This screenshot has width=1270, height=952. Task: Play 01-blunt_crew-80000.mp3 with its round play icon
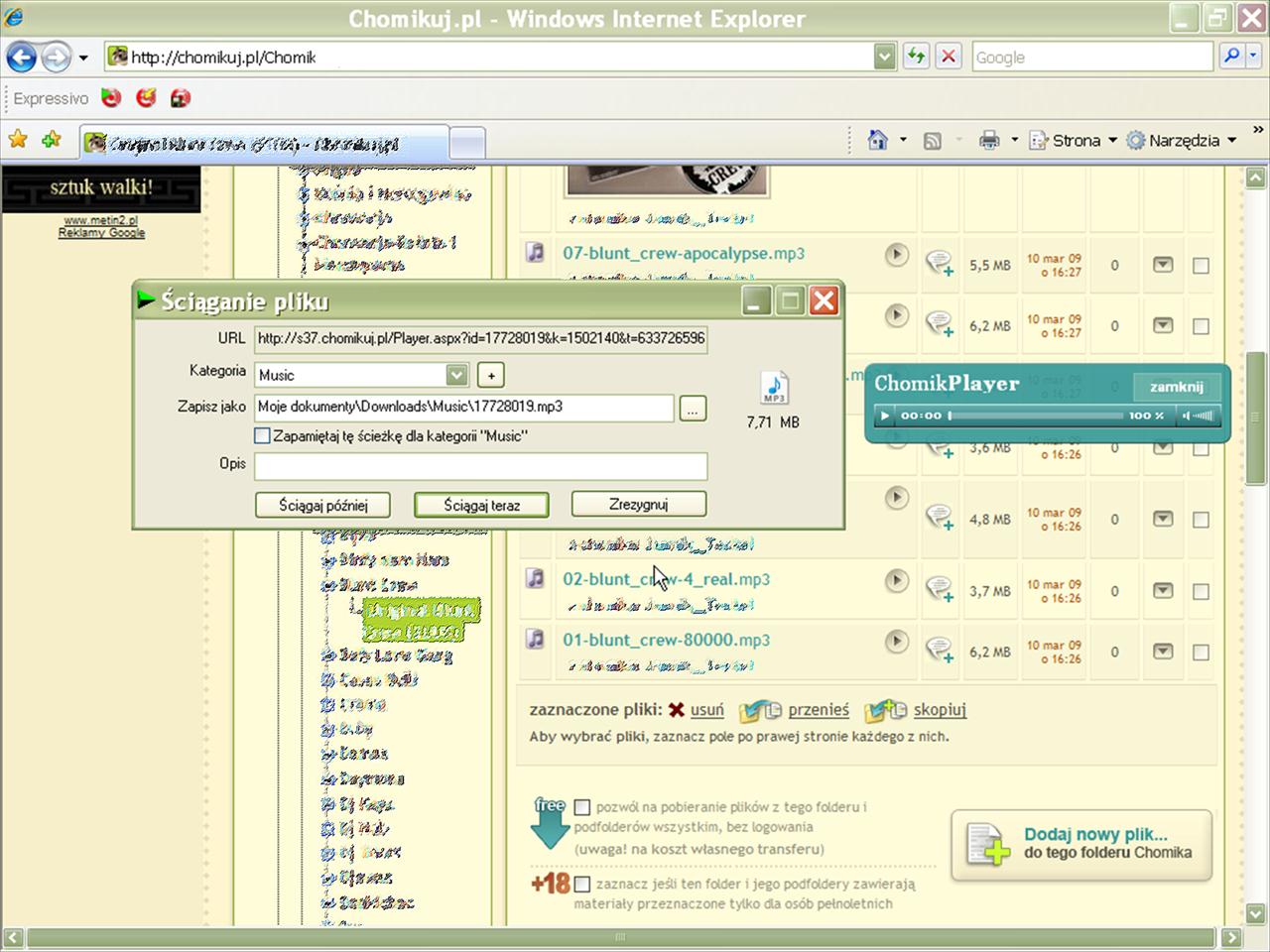[896, 642]
